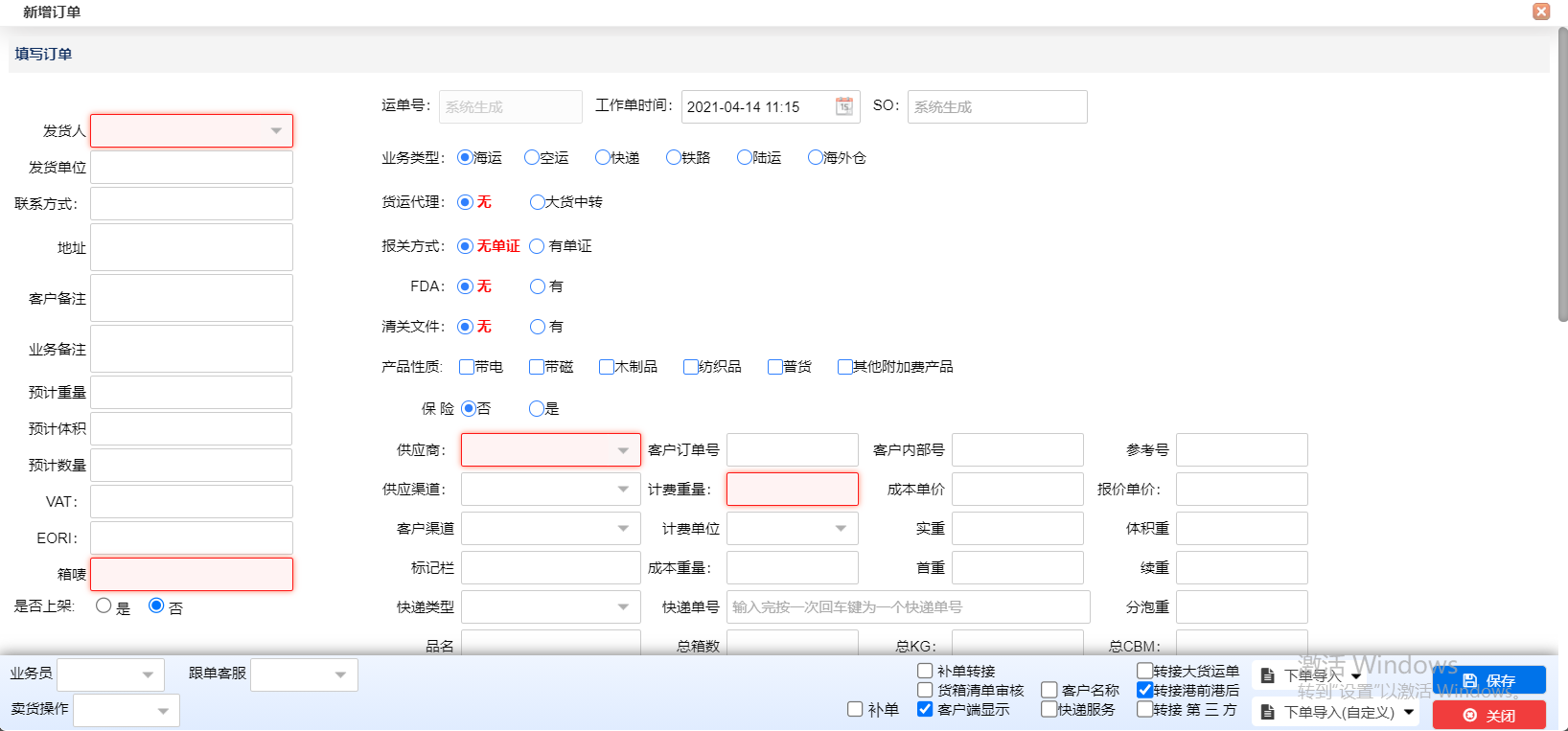The width and height of the screenshot is (1568, 731).
Task: Expand the 卖货操作 dropdown
Action: click(127, 710)
